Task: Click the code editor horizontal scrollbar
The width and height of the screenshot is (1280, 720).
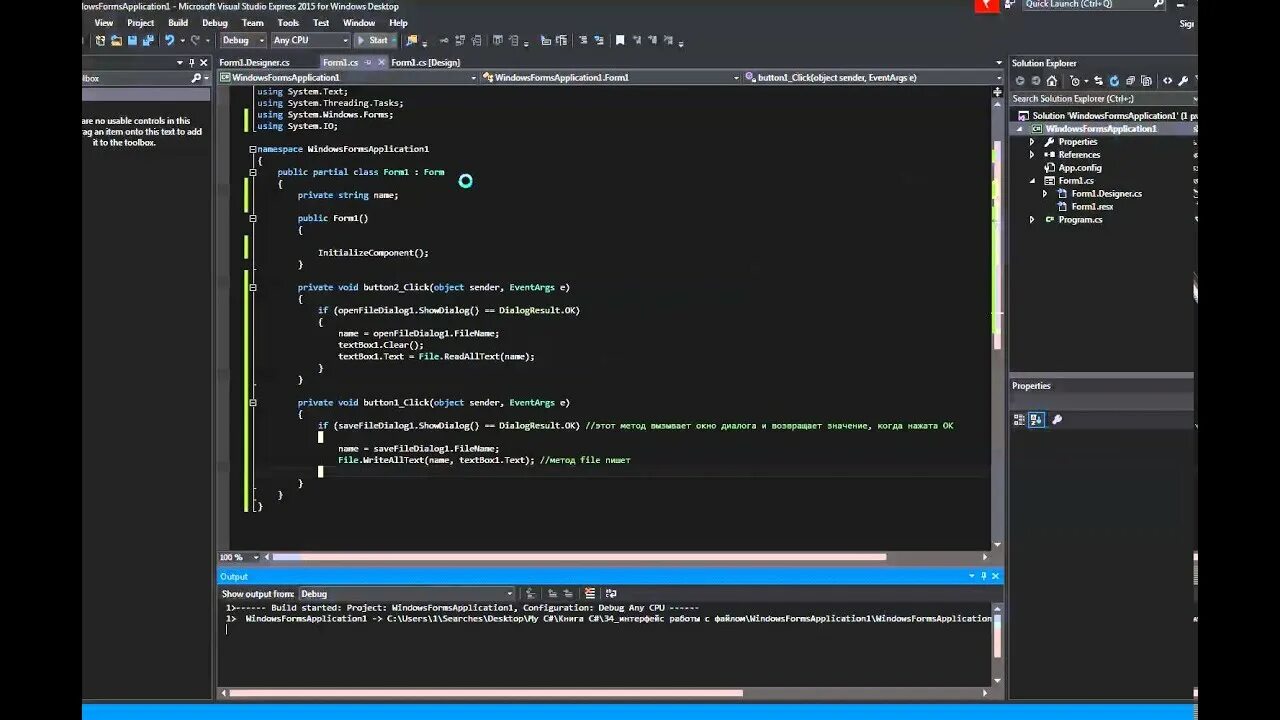Action: point(578,557)
